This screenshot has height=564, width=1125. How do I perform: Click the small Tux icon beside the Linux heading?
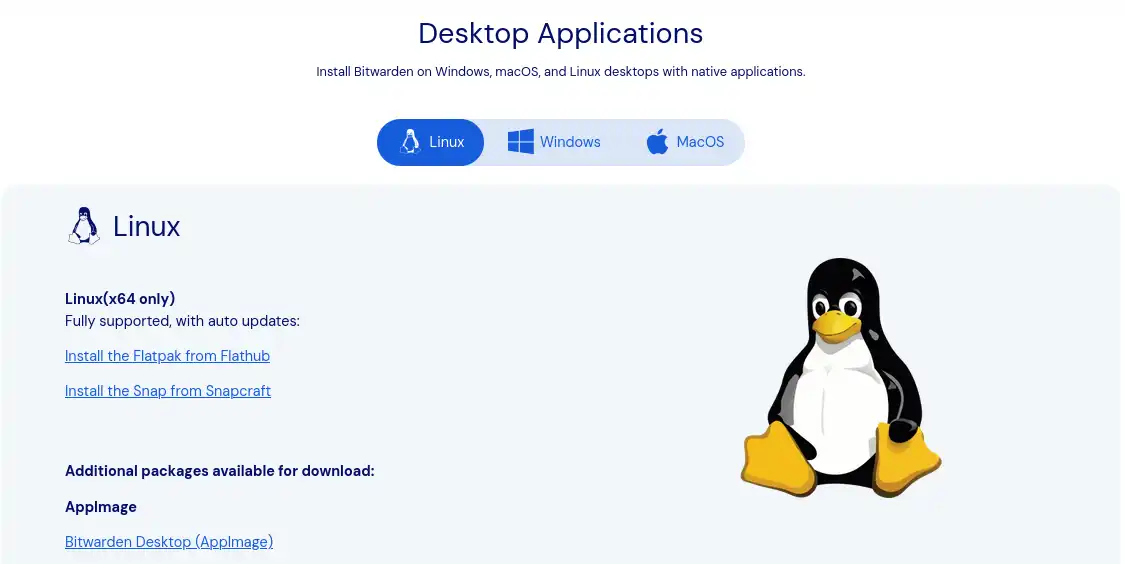84,226
